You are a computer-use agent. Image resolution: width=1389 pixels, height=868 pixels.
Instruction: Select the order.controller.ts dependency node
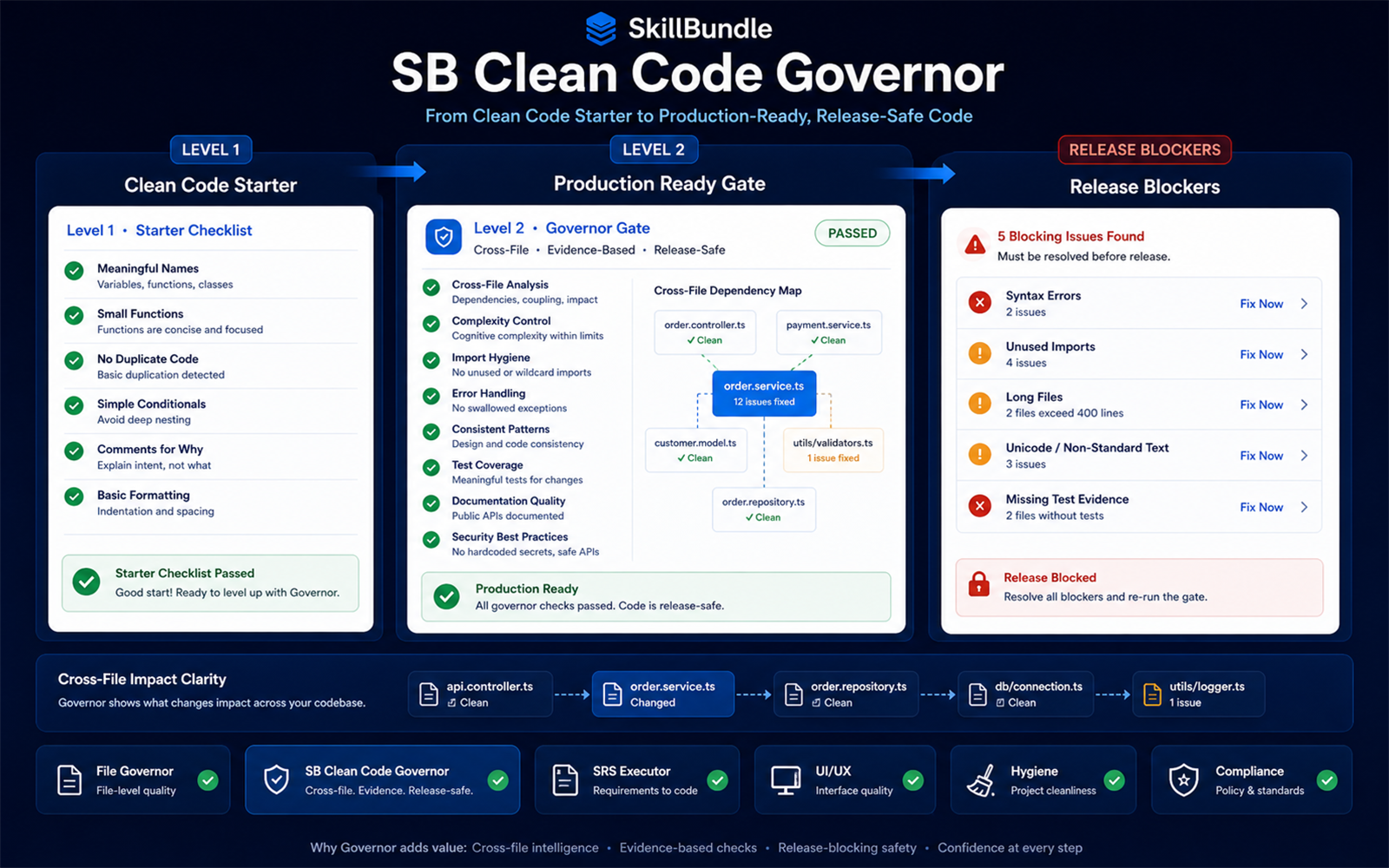point(705,332)
